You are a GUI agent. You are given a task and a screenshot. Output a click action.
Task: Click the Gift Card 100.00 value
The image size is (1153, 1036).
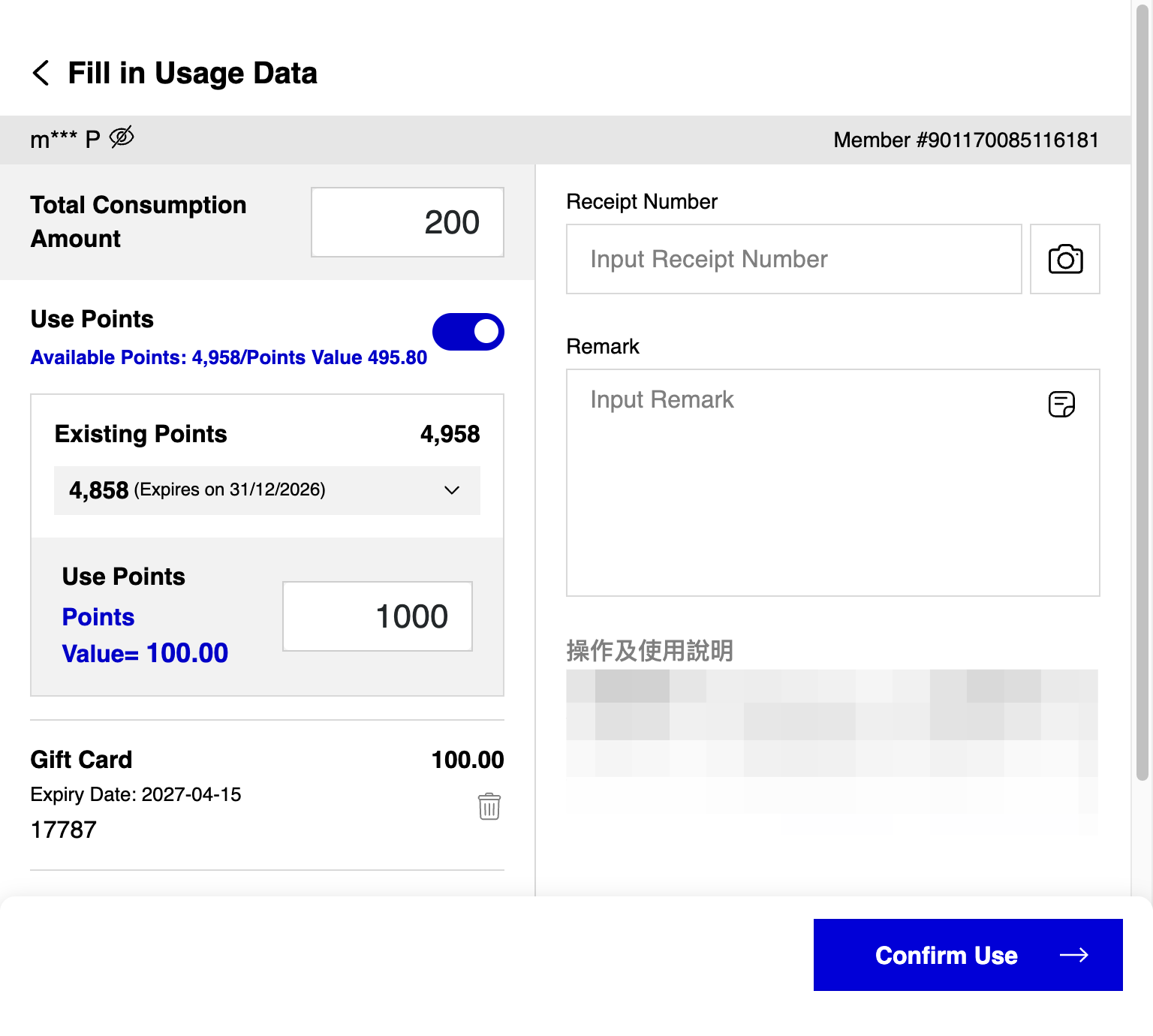(468, 760)
